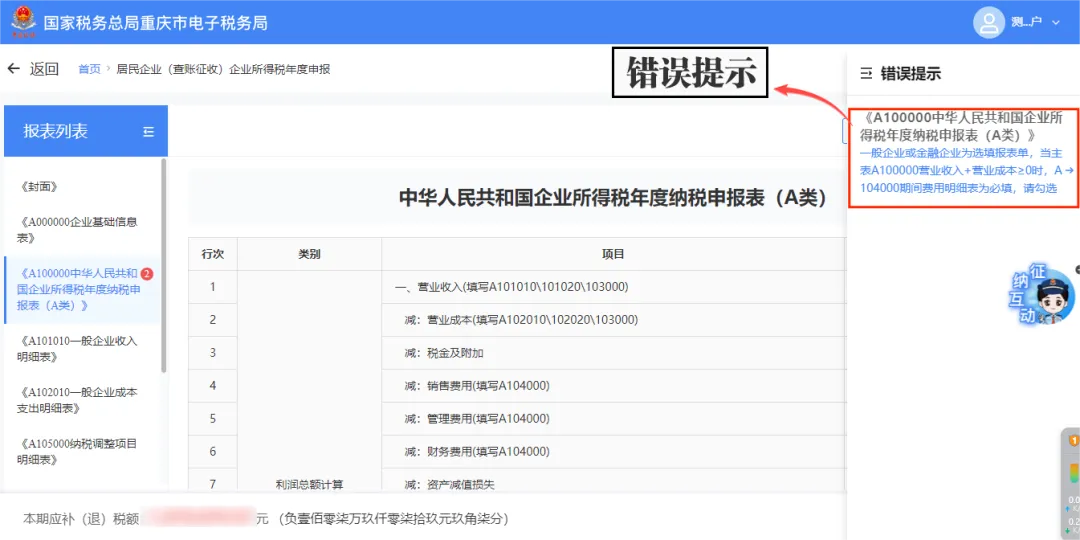Open A000000企业基础信息表 in the list
This screenshot has width=1080, height=540.
pyautogui.click(x=77, y=230)
